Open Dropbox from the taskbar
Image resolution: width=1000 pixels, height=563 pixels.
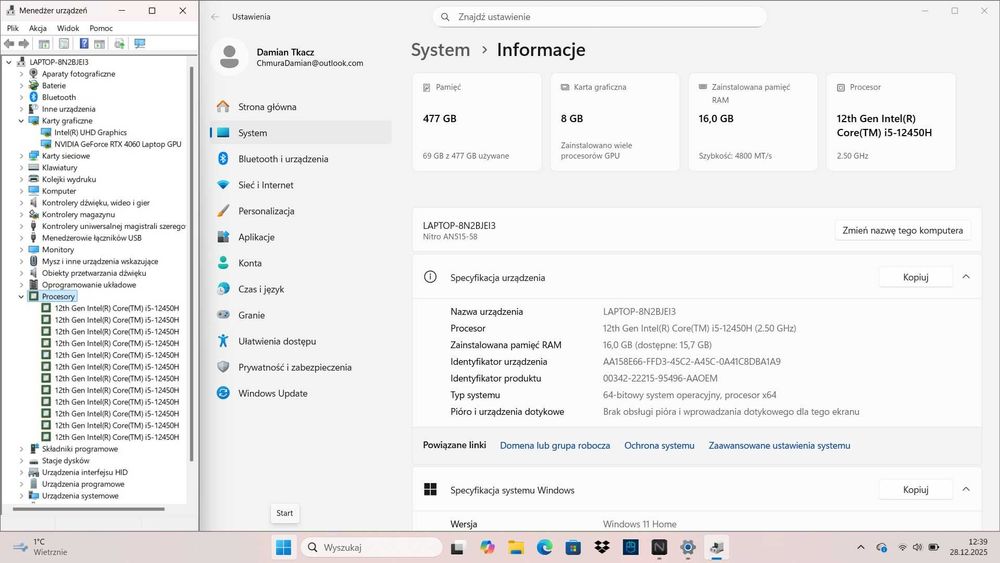[x=601, y=548]
